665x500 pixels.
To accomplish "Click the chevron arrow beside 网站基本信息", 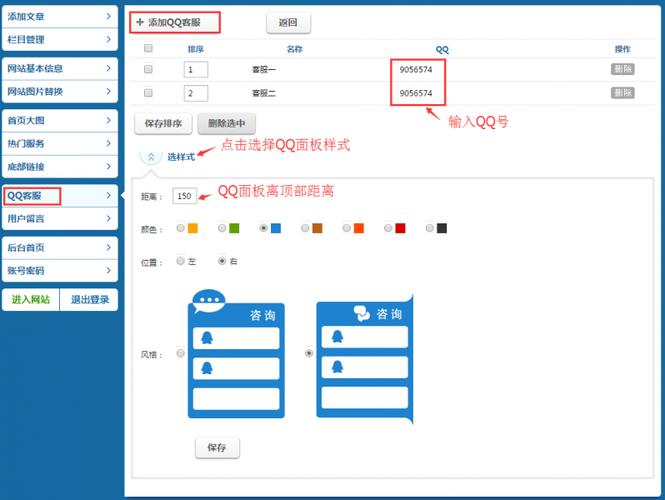I will tap(109, 68).
